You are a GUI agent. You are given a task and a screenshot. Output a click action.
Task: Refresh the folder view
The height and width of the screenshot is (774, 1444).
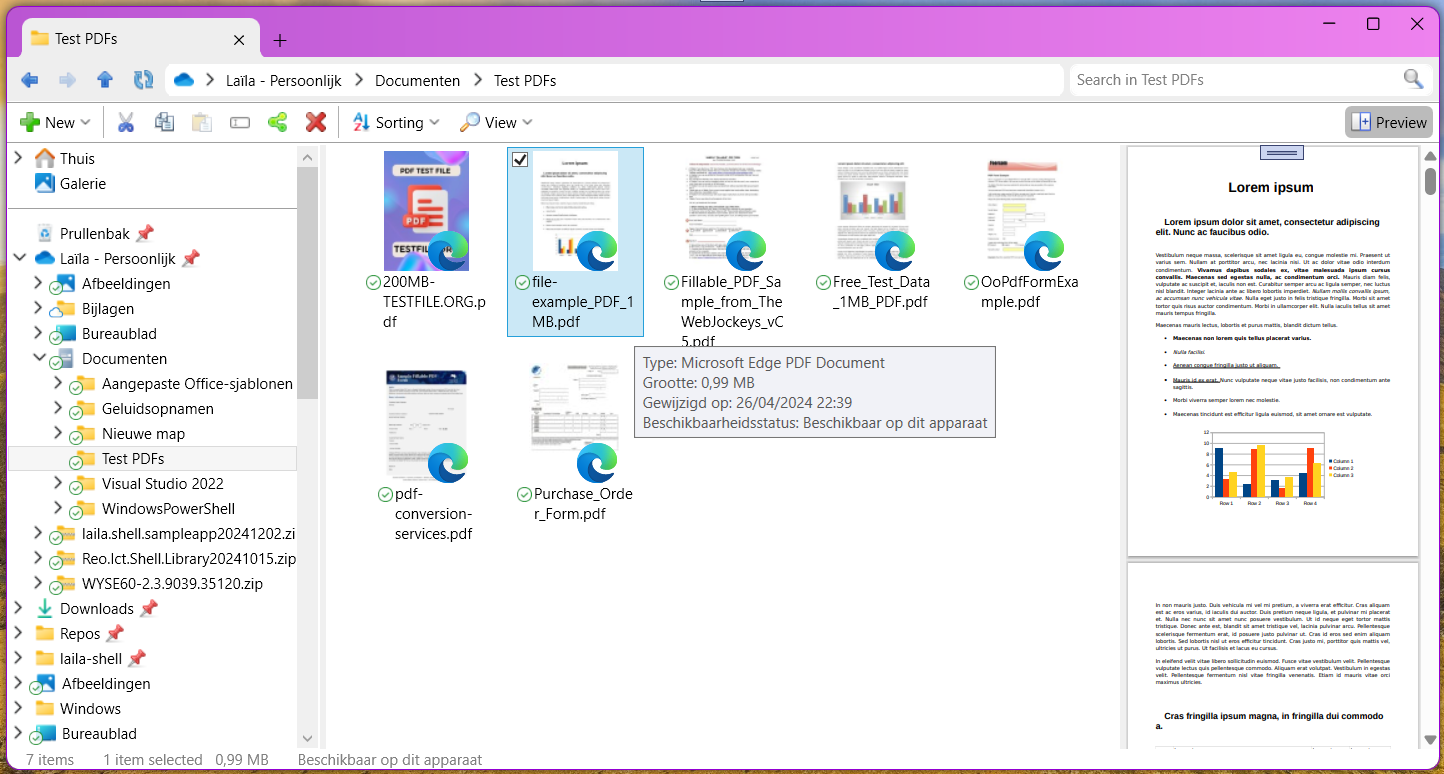tap(143, 80)
